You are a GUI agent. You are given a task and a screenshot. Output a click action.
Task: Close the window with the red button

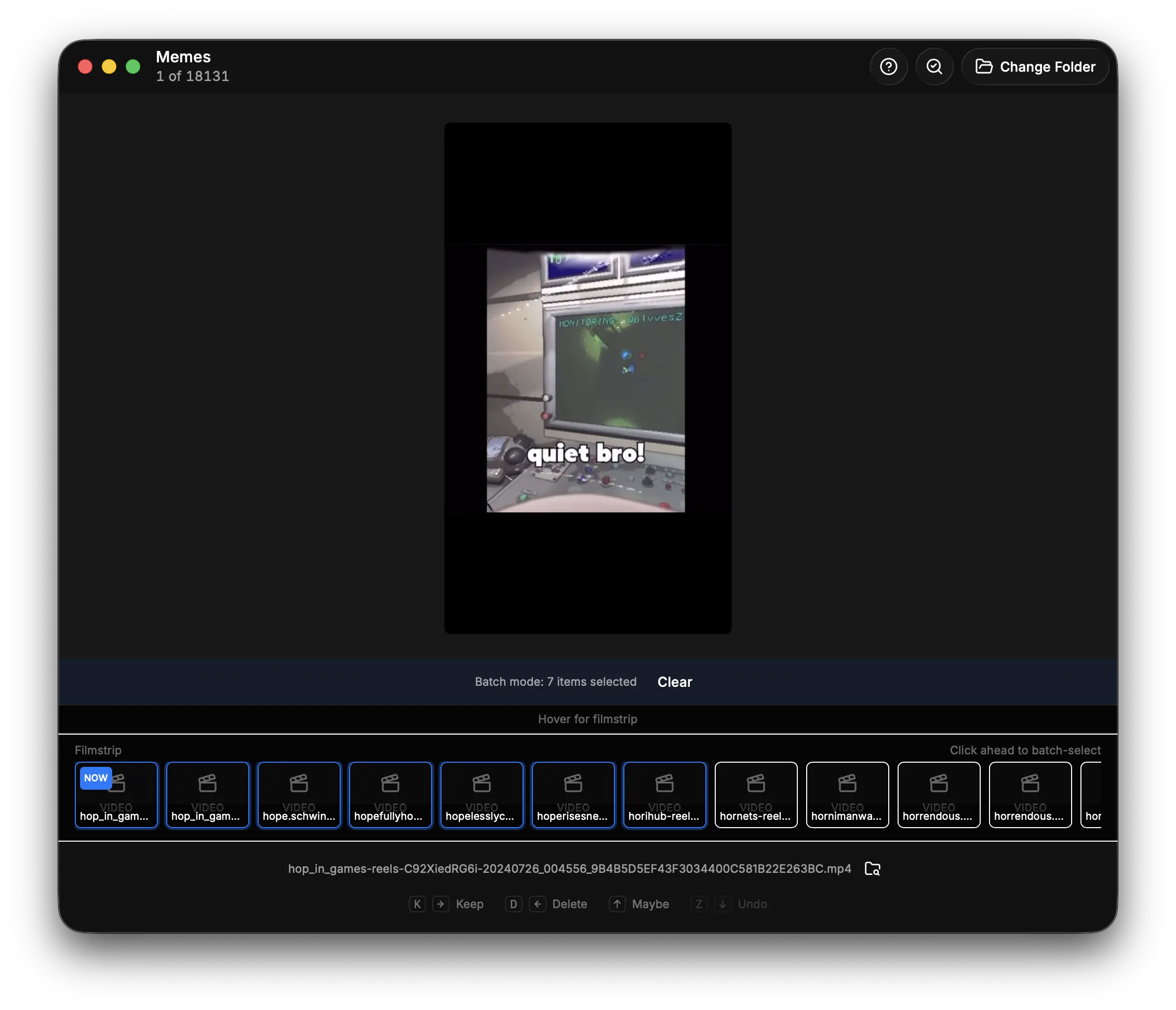[x=85, y=67]
